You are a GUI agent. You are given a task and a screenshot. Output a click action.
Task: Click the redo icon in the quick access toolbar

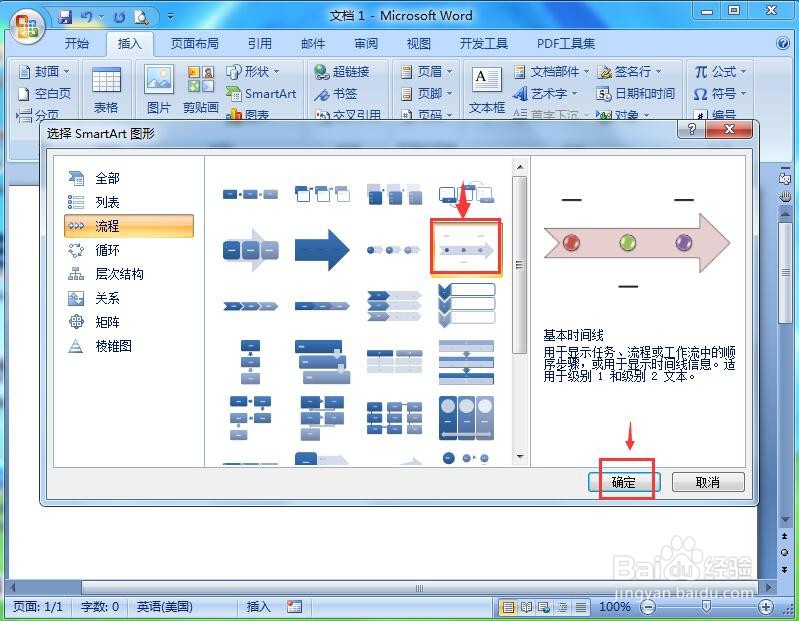[119, 17]
